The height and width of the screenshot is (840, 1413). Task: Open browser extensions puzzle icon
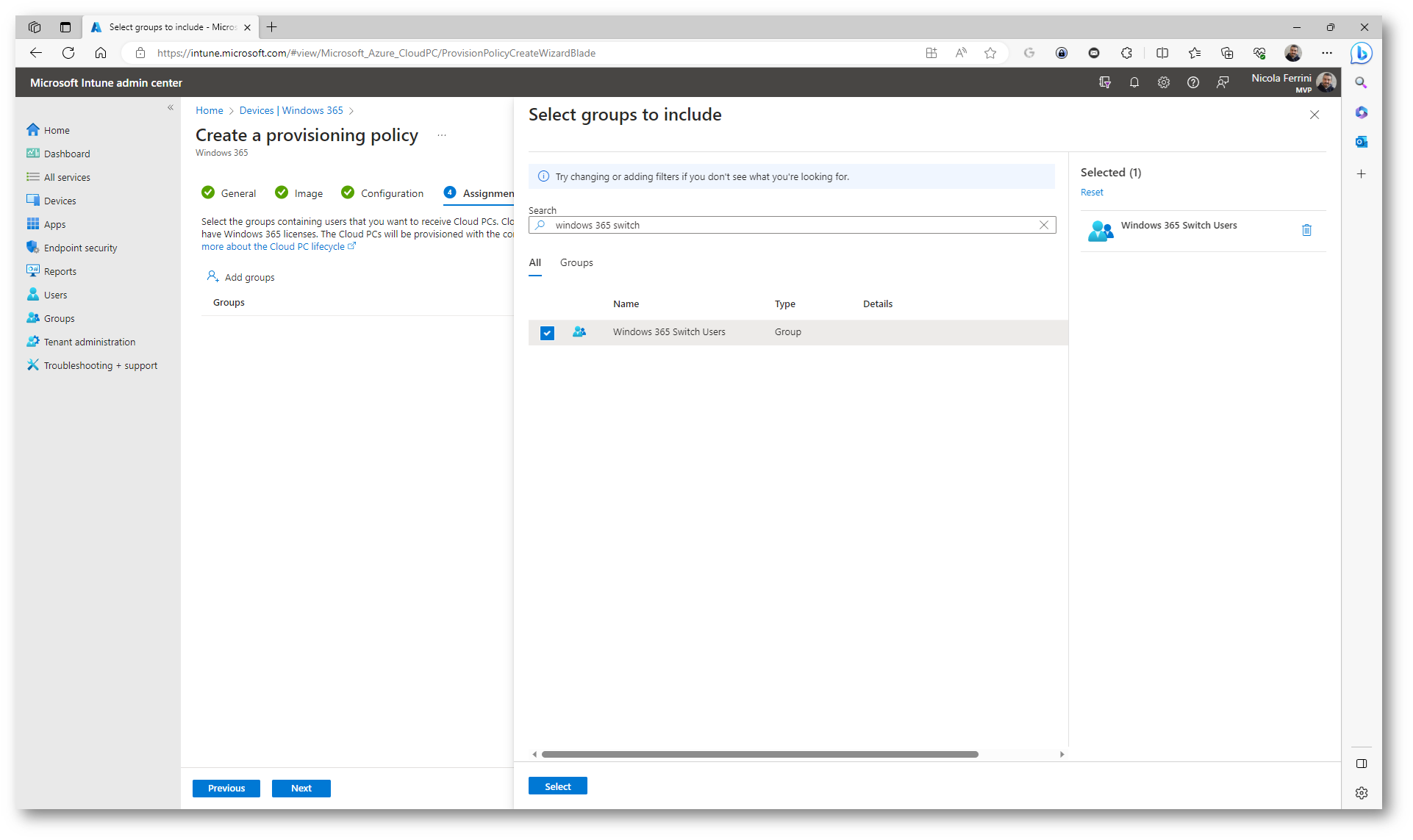1126,53
